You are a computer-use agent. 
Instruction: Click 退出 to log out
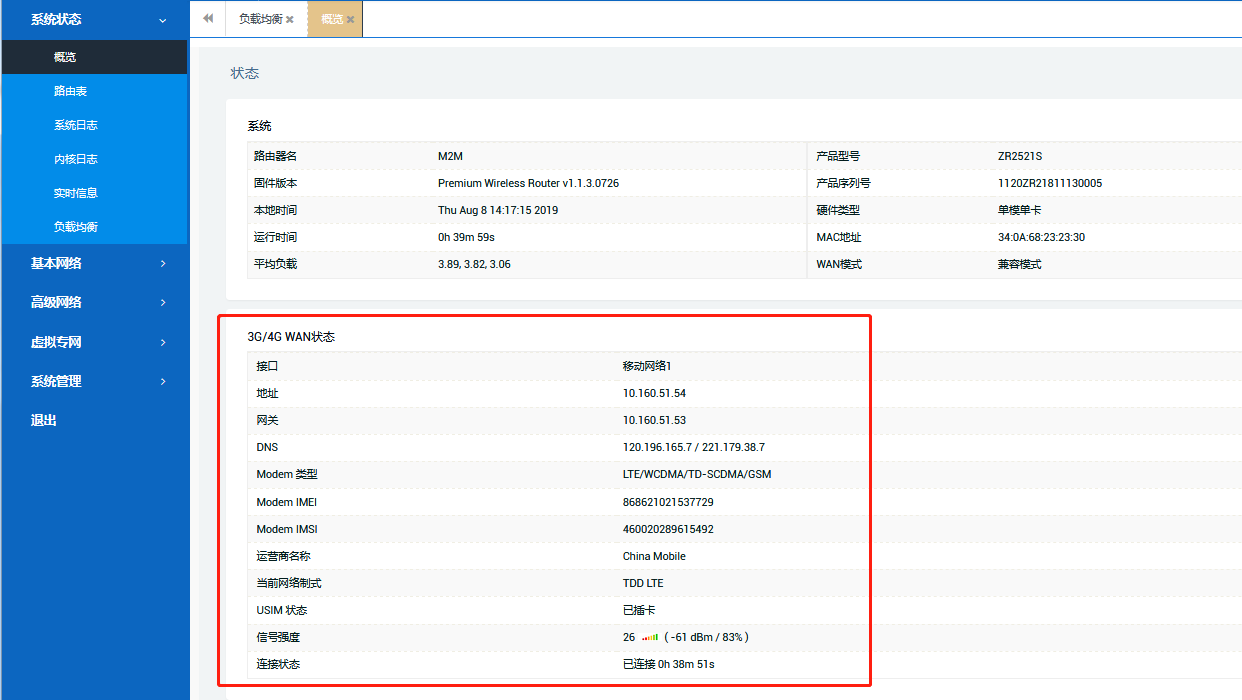[44, 420]
